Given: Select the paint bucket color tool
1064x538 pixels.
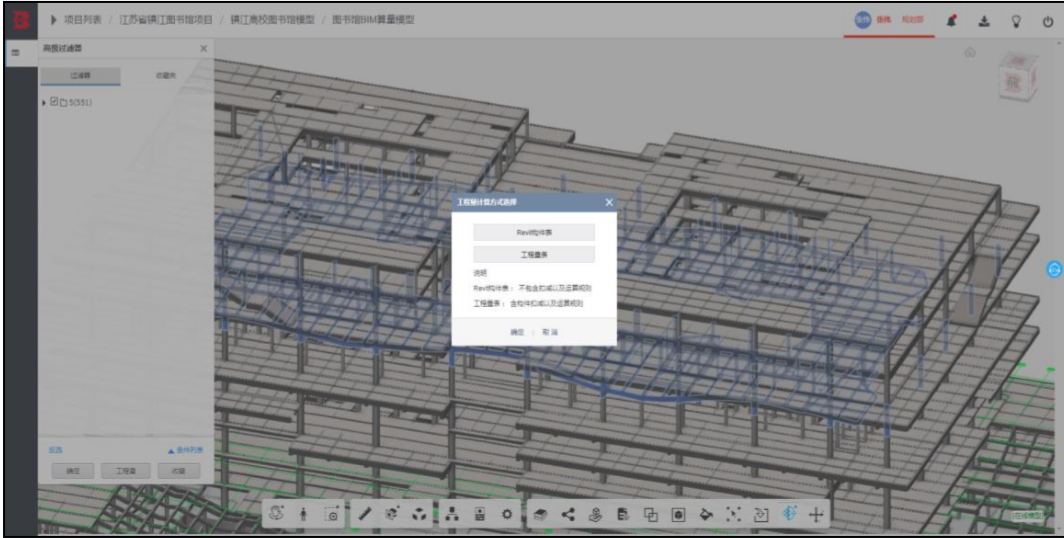Looking at the screenshot, I should click(706, 515).
